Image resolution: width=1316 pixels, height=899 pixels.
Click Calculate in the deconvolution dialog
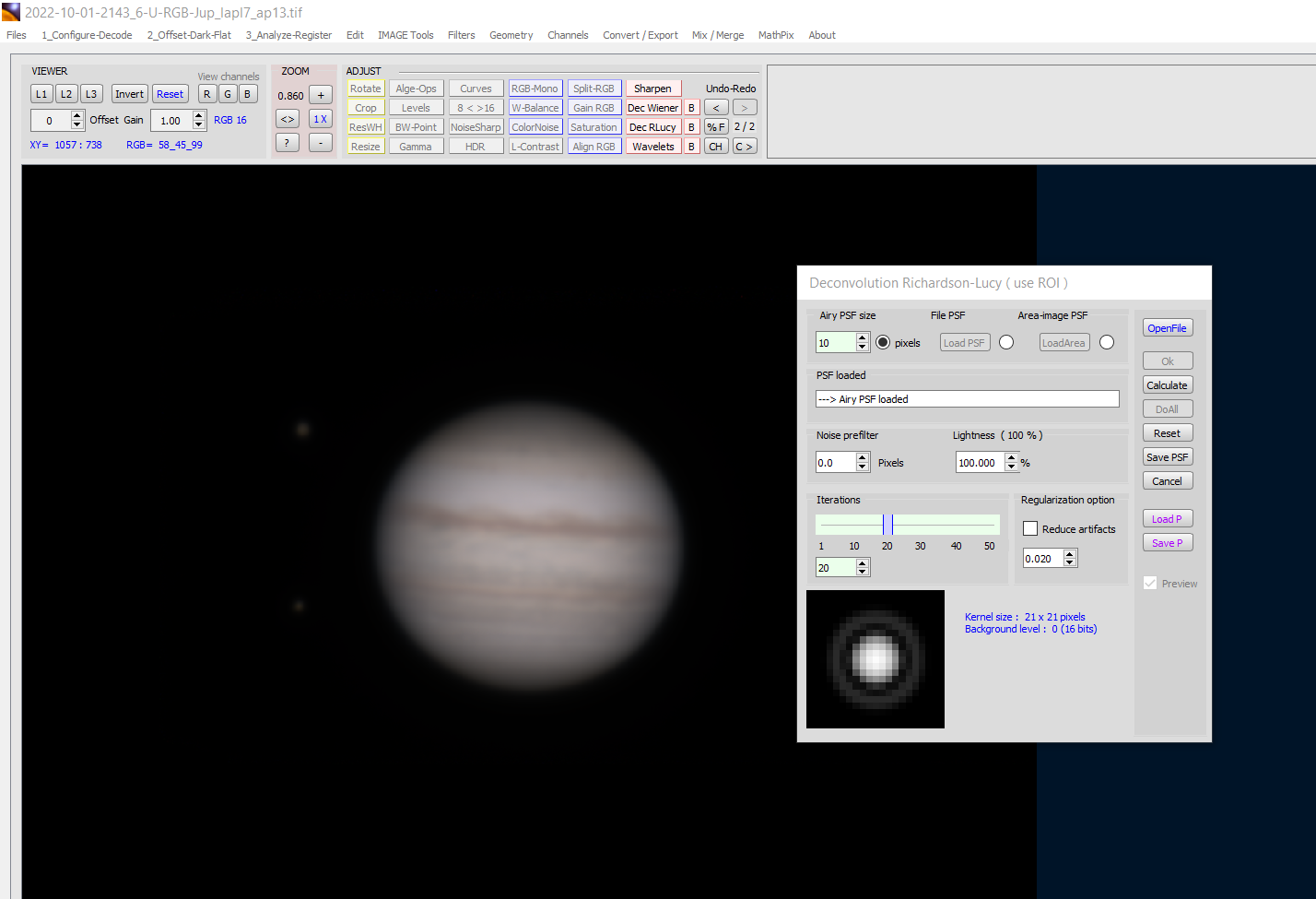(x=1168, y=385)
